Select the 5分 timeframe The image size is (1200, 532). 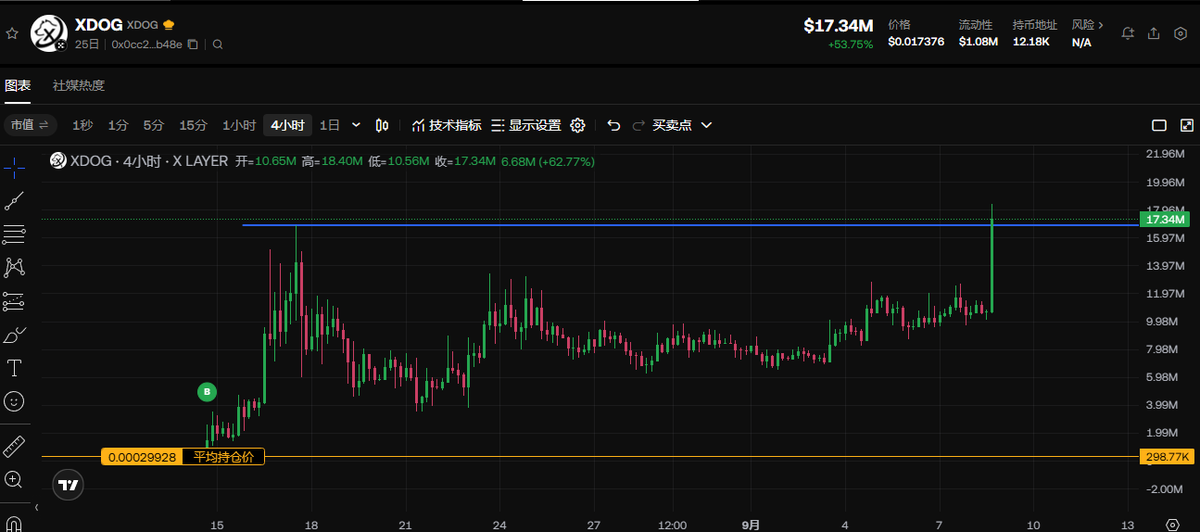[153, 125]
